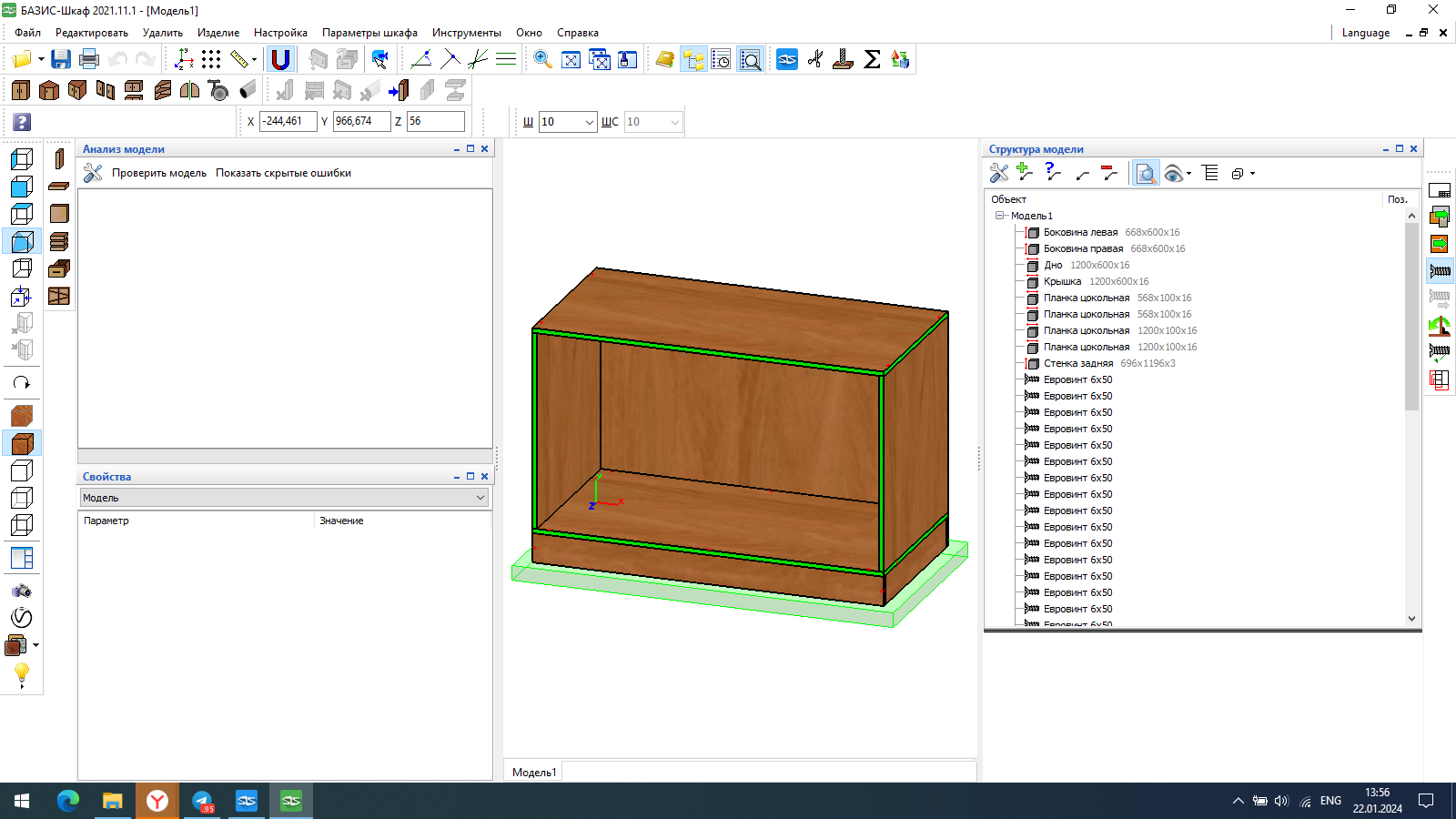Save the model with the floppy disk icon
Viewport: 1456px width, 819px height.
pyautogui.click(x=61, y=60)
